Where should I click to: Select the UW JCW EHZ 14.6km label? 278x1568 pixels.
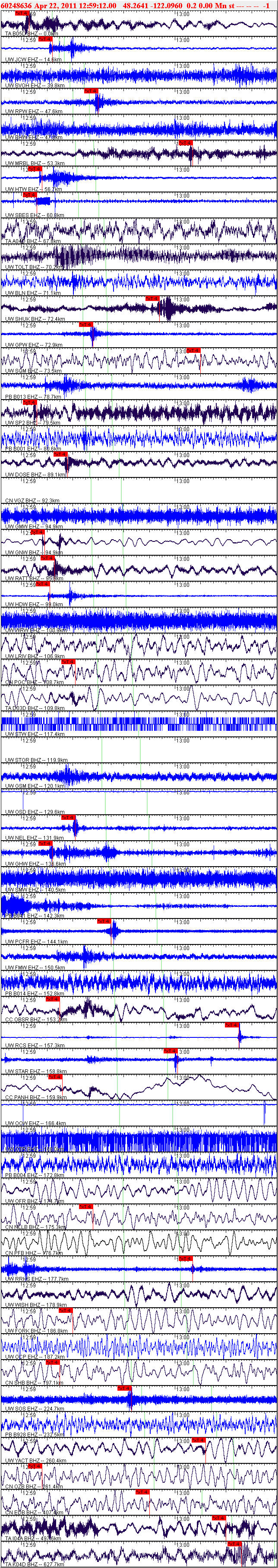point(33,60)
